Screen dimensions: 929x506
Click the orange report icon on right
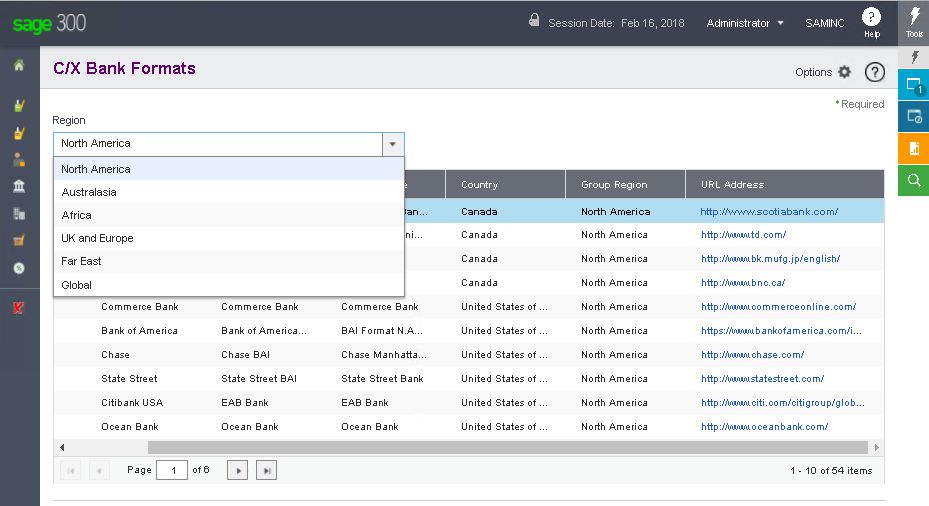point(913,149)
